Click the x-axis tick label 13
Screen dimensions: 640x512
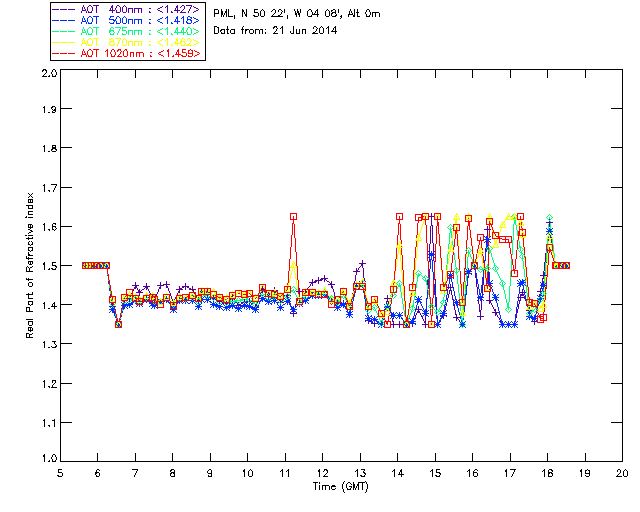(360, 473)
